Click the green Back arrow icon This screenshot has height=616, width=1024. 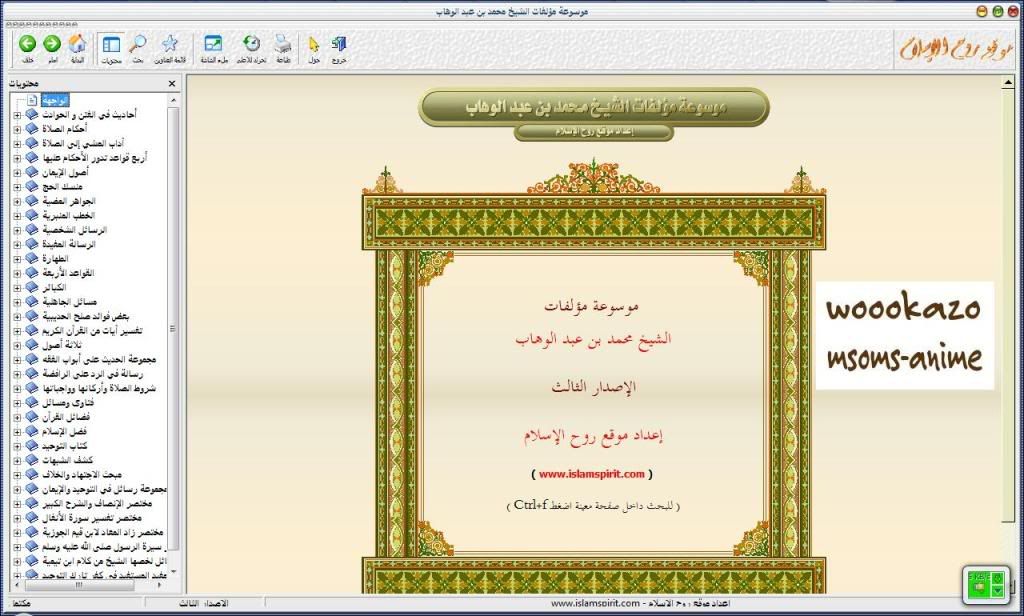click(x=28, y=44)
